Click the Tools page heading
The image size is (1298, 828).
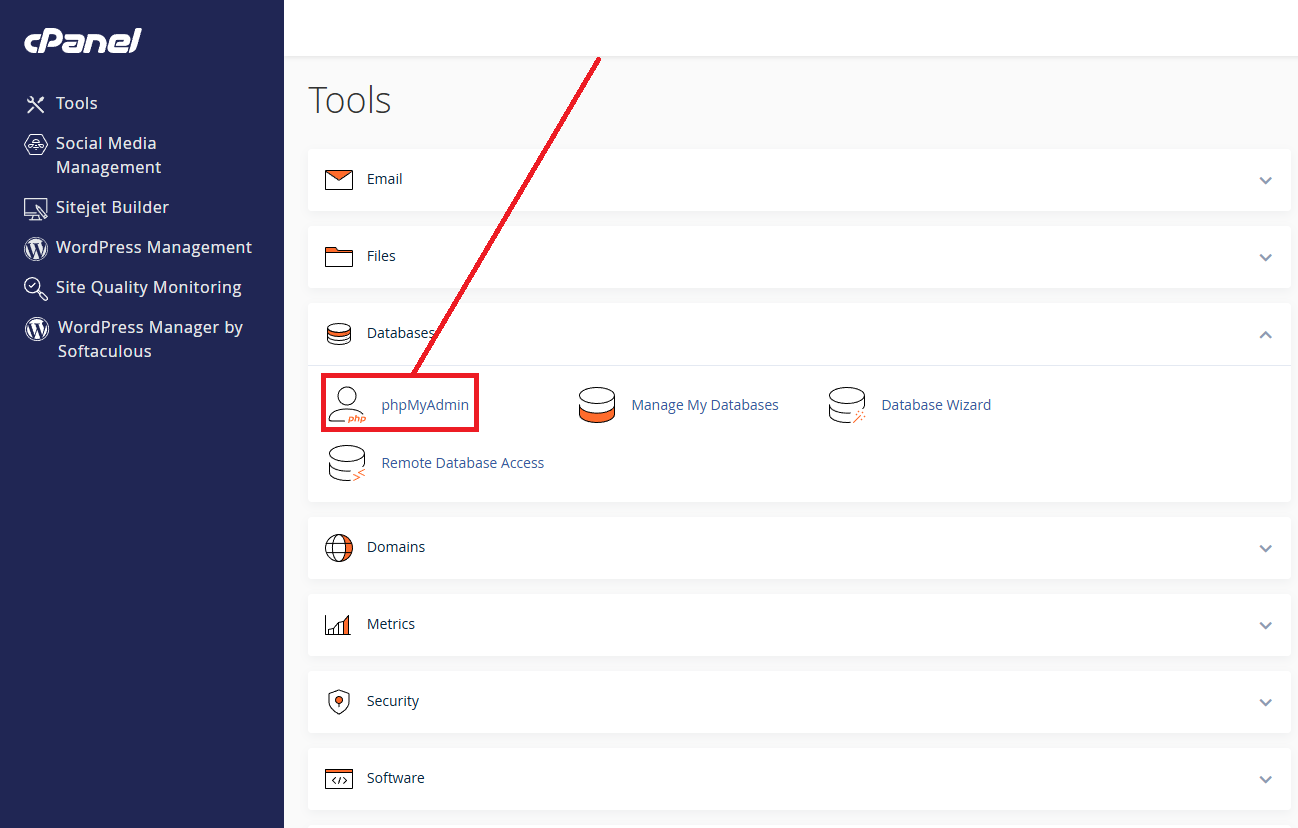[x=350, y=101]
